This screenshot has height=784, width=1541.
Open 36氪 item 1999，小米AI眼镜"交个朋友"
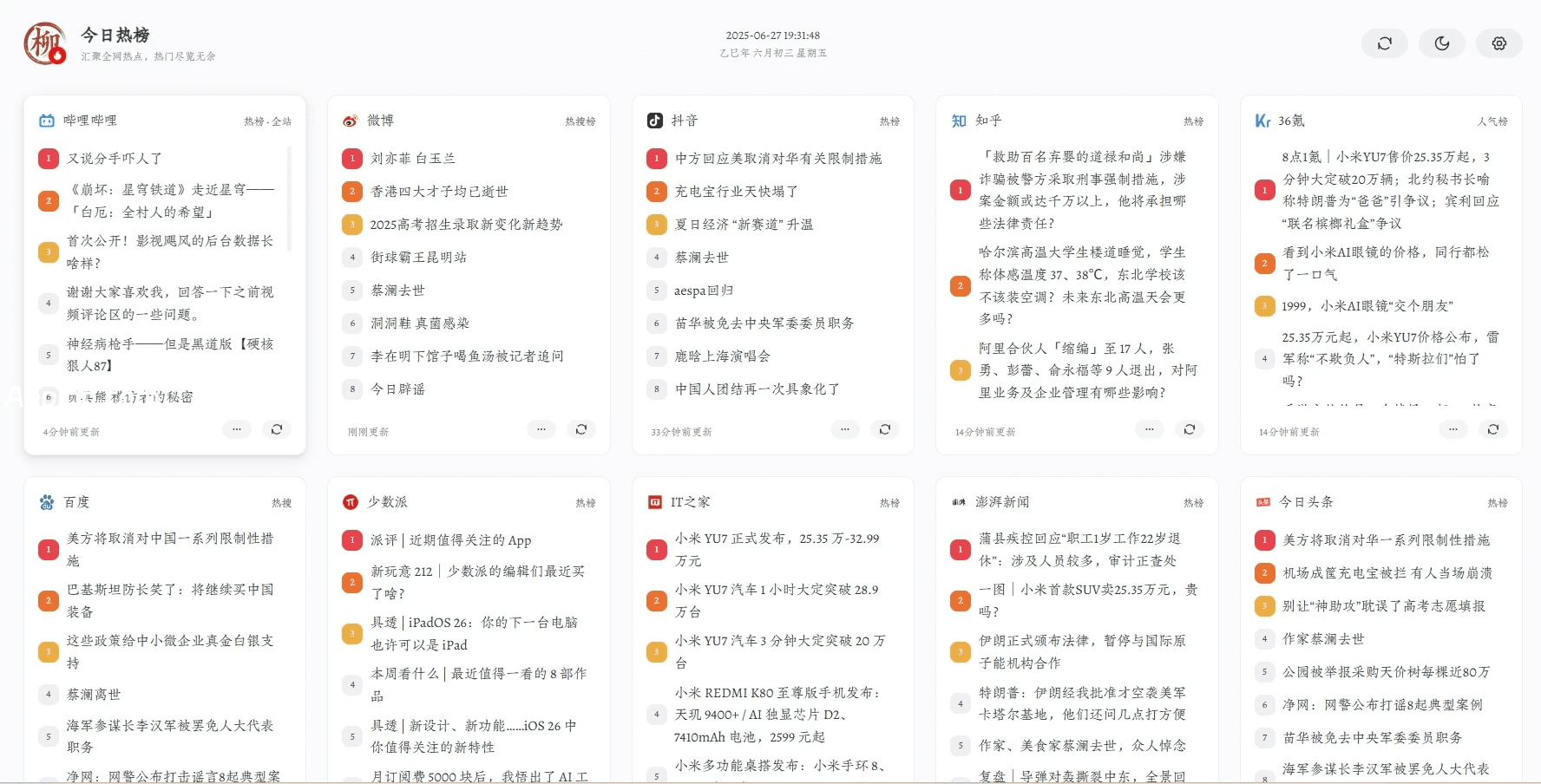pyautogui.click(x=1367, y=306)
